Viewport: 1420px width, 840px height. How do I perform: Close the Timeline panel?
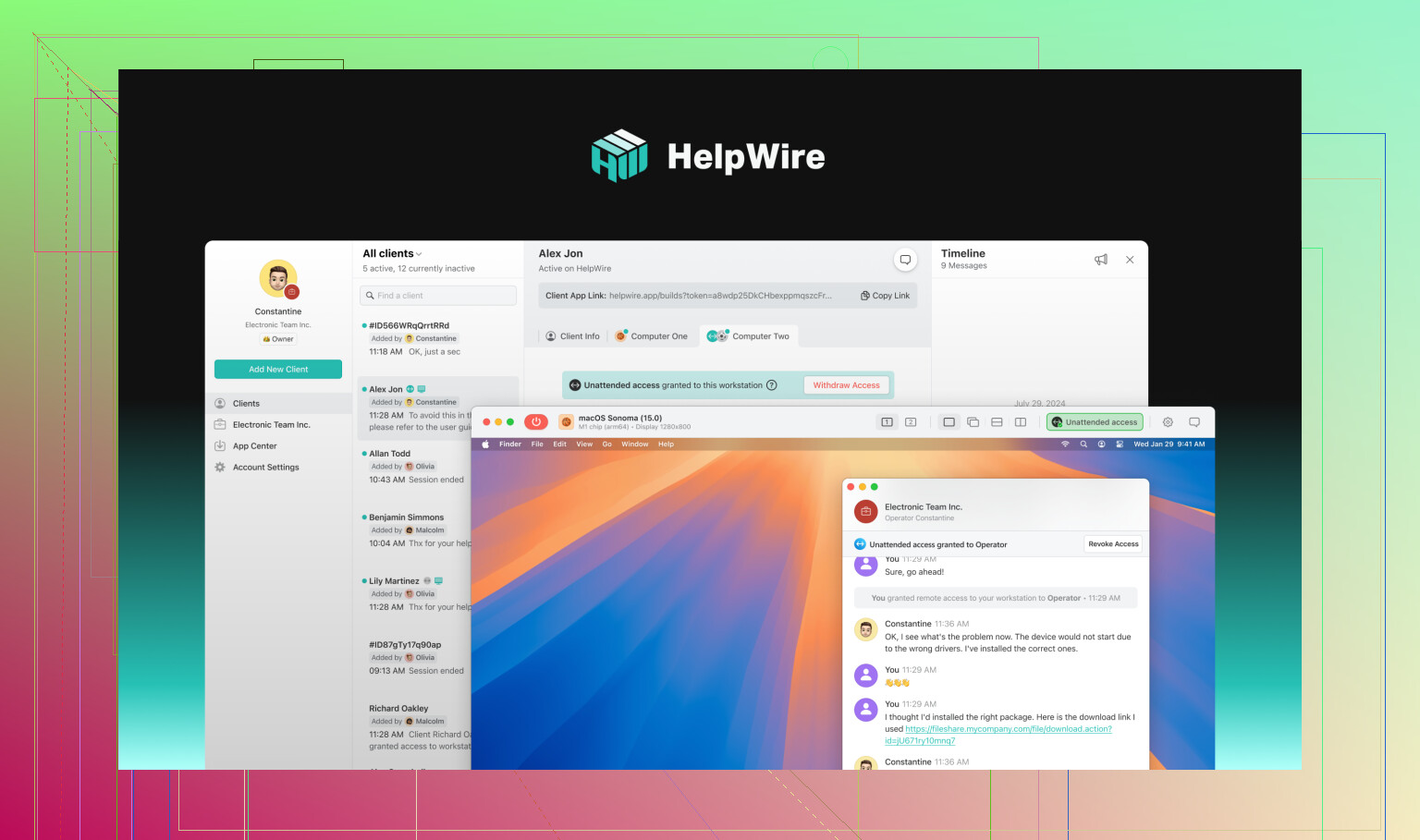[1130, 260]
